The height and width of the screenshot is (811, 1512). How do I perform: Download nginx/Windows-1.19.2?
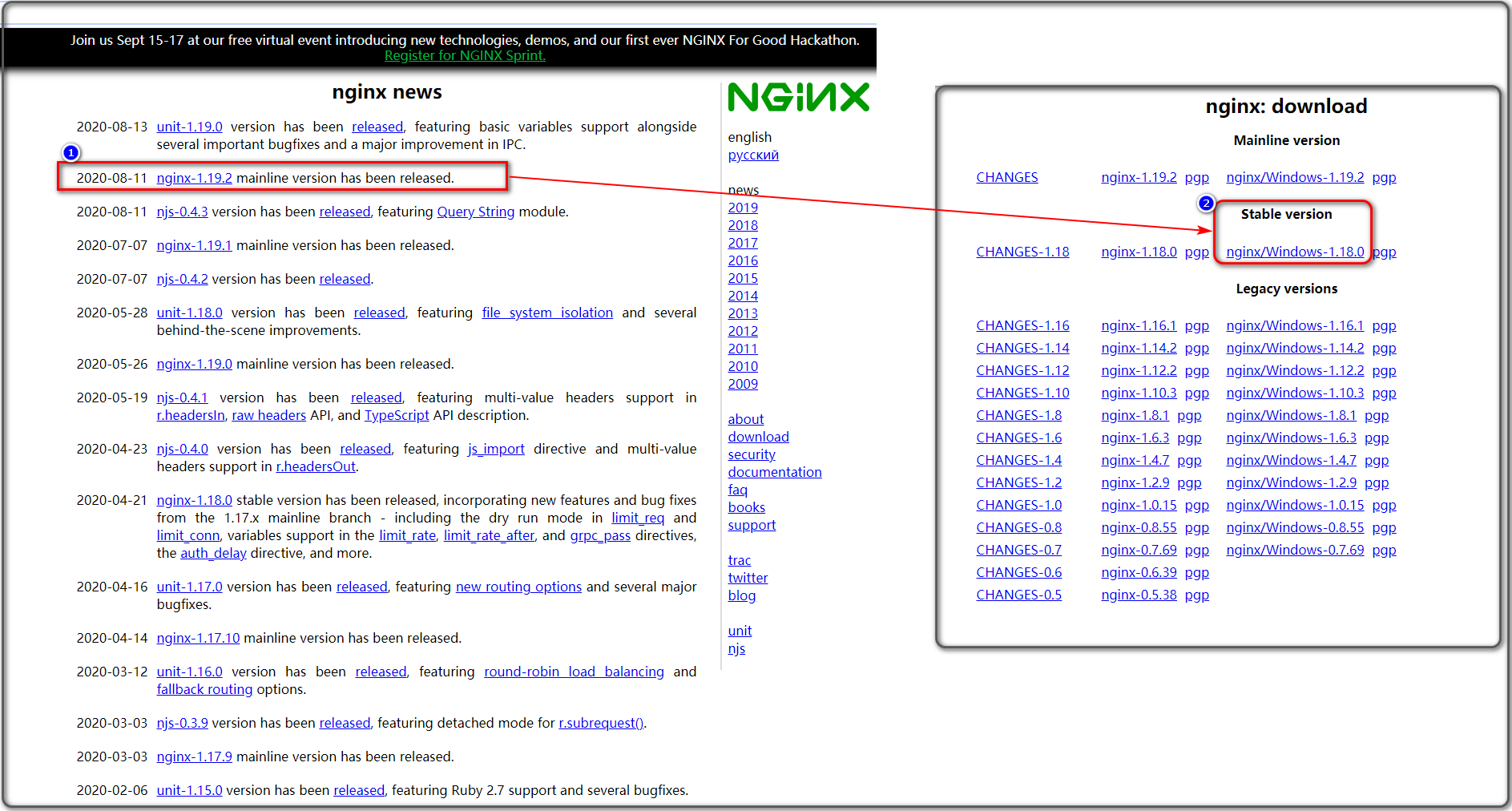point(1295,177)
